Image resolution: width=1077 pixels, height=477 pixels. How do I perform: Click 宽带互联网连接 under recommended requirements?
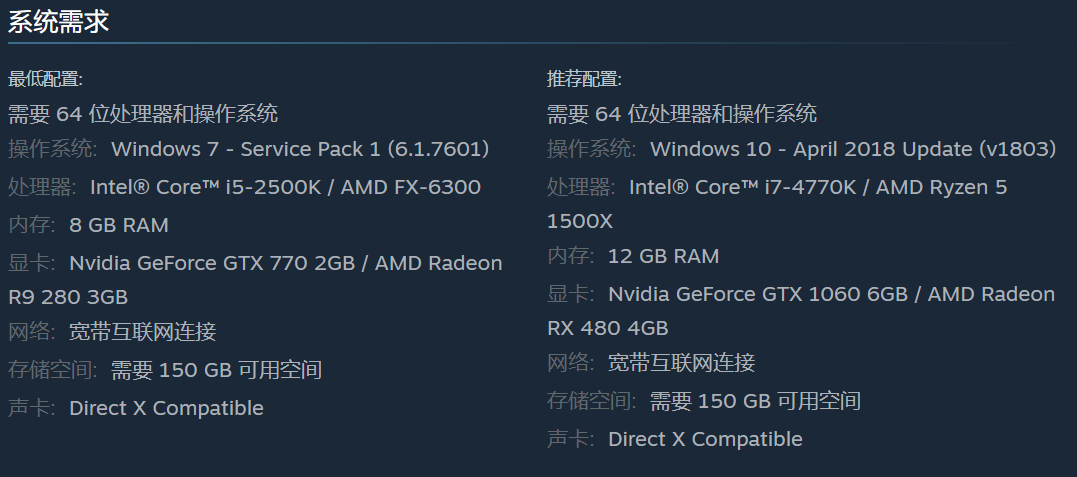(x=681, y=363)
